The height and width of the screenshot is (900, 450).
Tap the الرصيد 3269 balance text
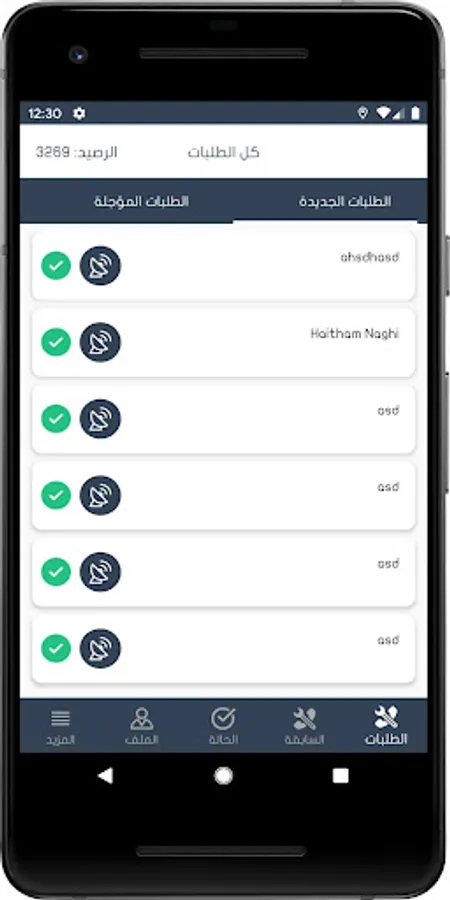[x=76, y=152]
